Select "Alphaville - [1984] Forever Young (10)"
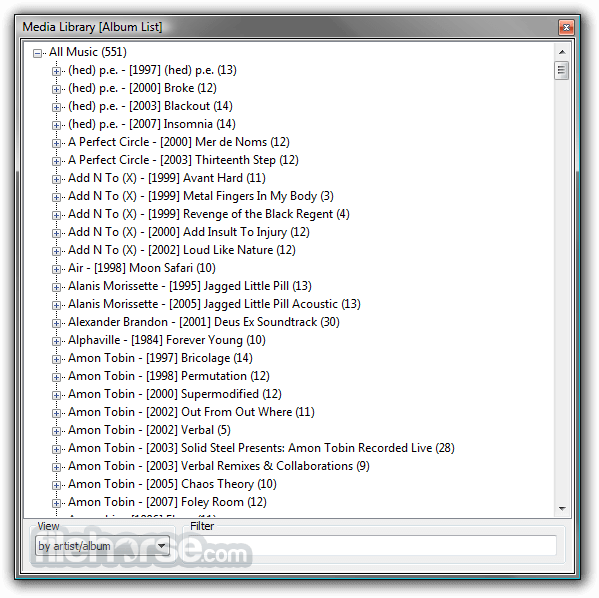 pyautogui.click(x=167, y=340)
